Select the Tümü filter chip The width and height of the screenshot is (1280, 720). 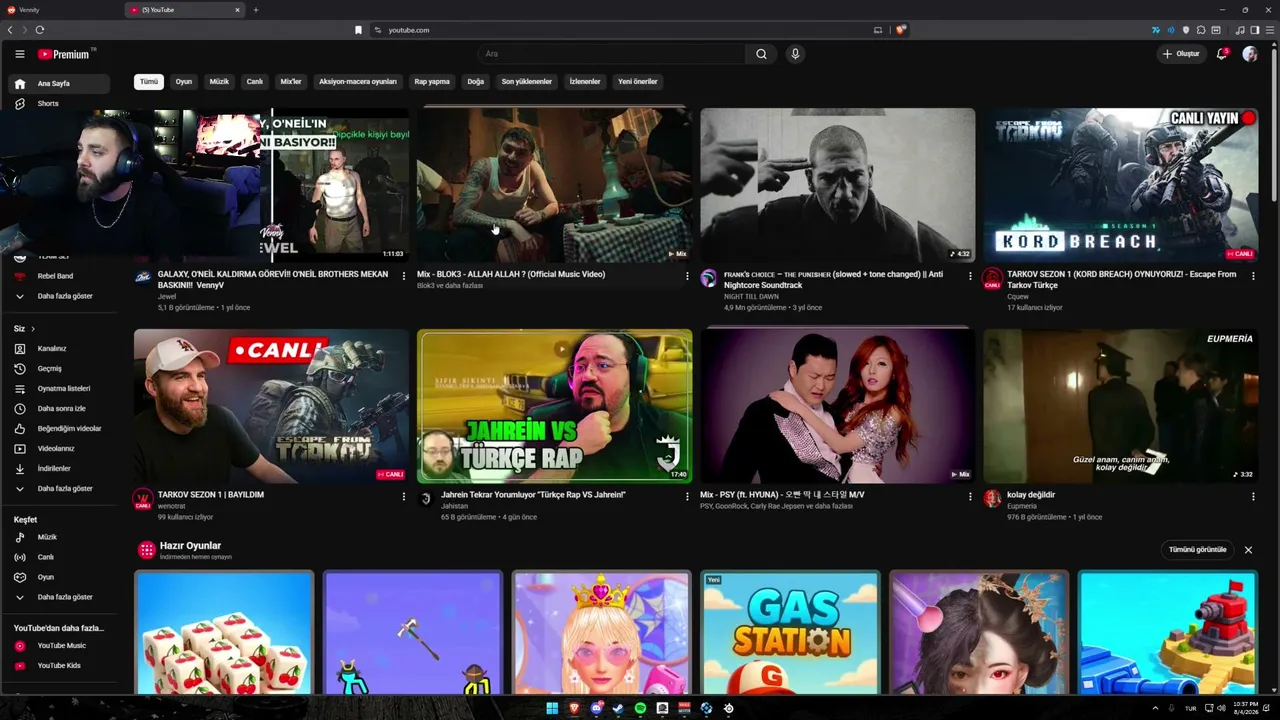tap(149, 82)
